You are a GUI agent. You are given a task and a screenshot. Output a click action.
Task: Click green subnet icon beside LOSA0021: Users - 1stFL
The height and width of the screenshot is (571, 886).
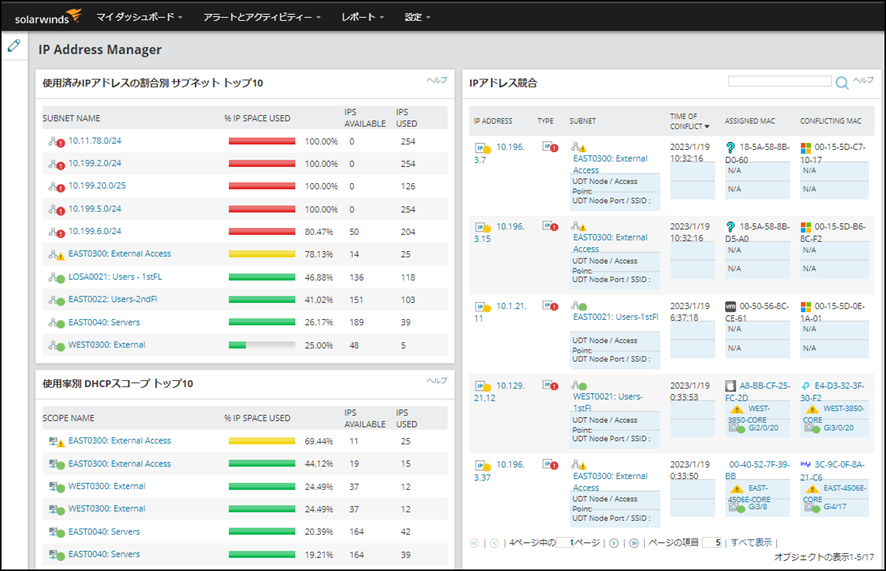(56, 277)
